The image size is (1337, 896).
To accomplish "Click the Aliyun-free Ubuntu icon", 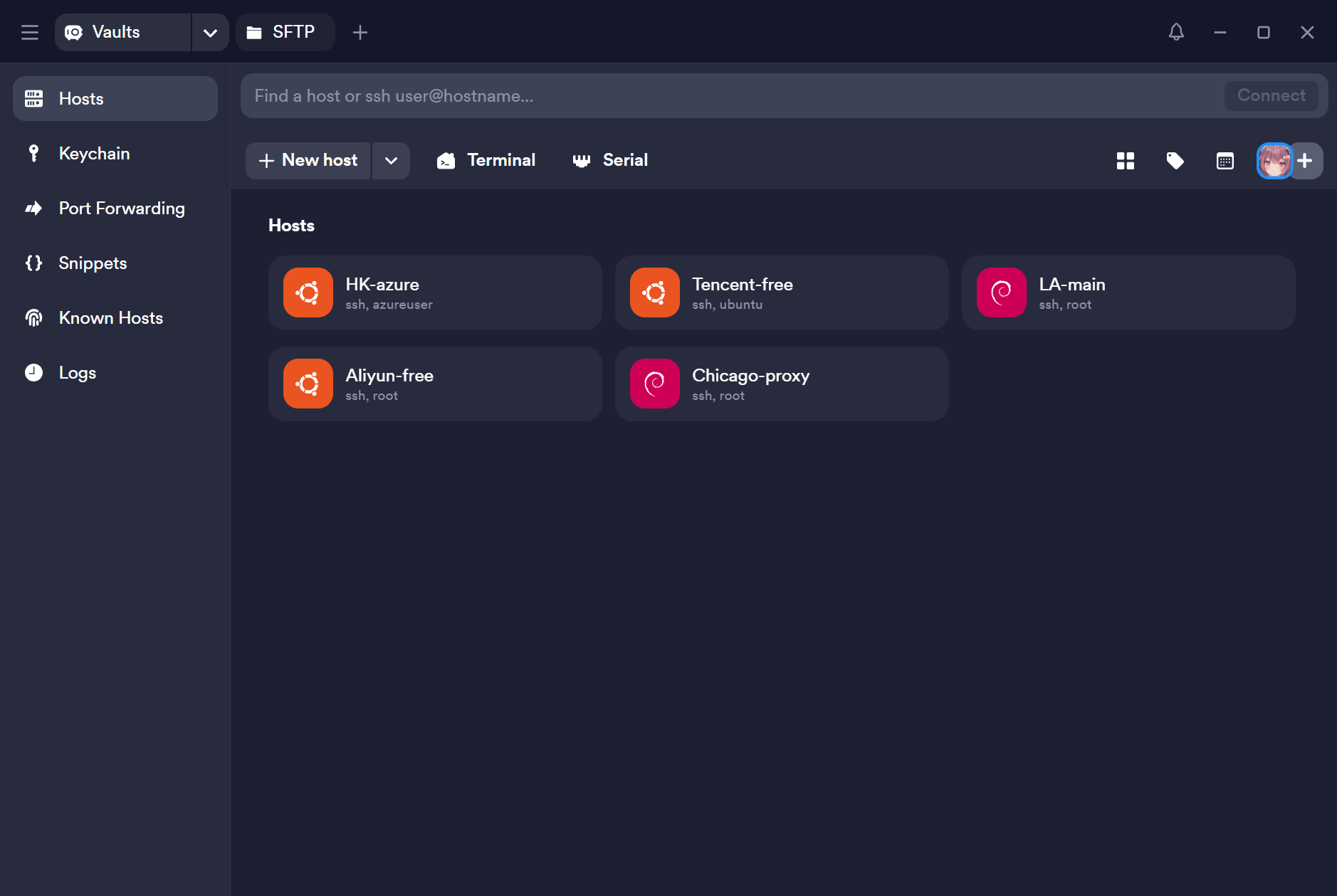I will point(308,384).
